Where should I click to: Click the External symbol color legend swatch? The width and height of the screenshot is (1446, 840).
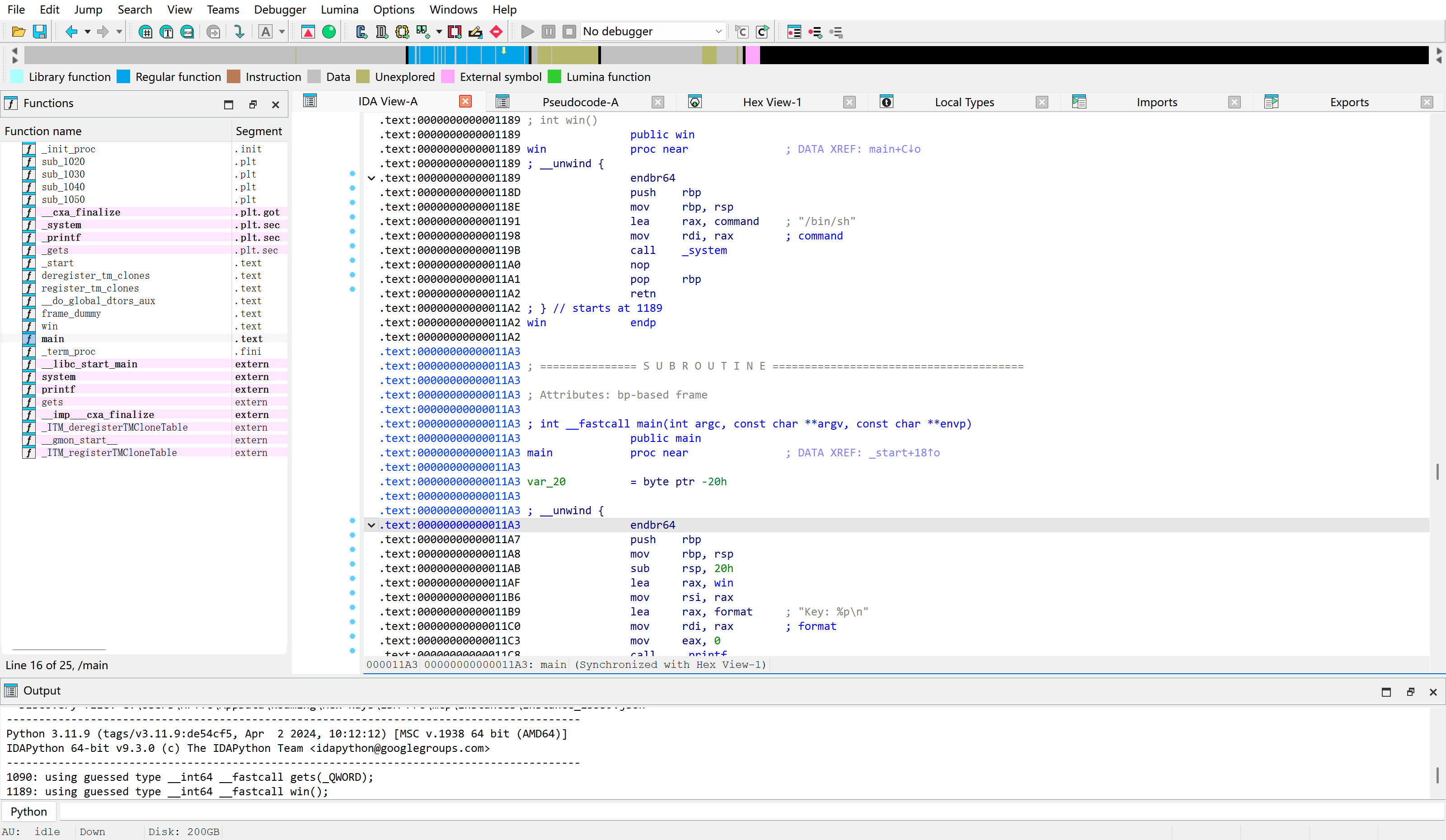(x=447, y=77)
